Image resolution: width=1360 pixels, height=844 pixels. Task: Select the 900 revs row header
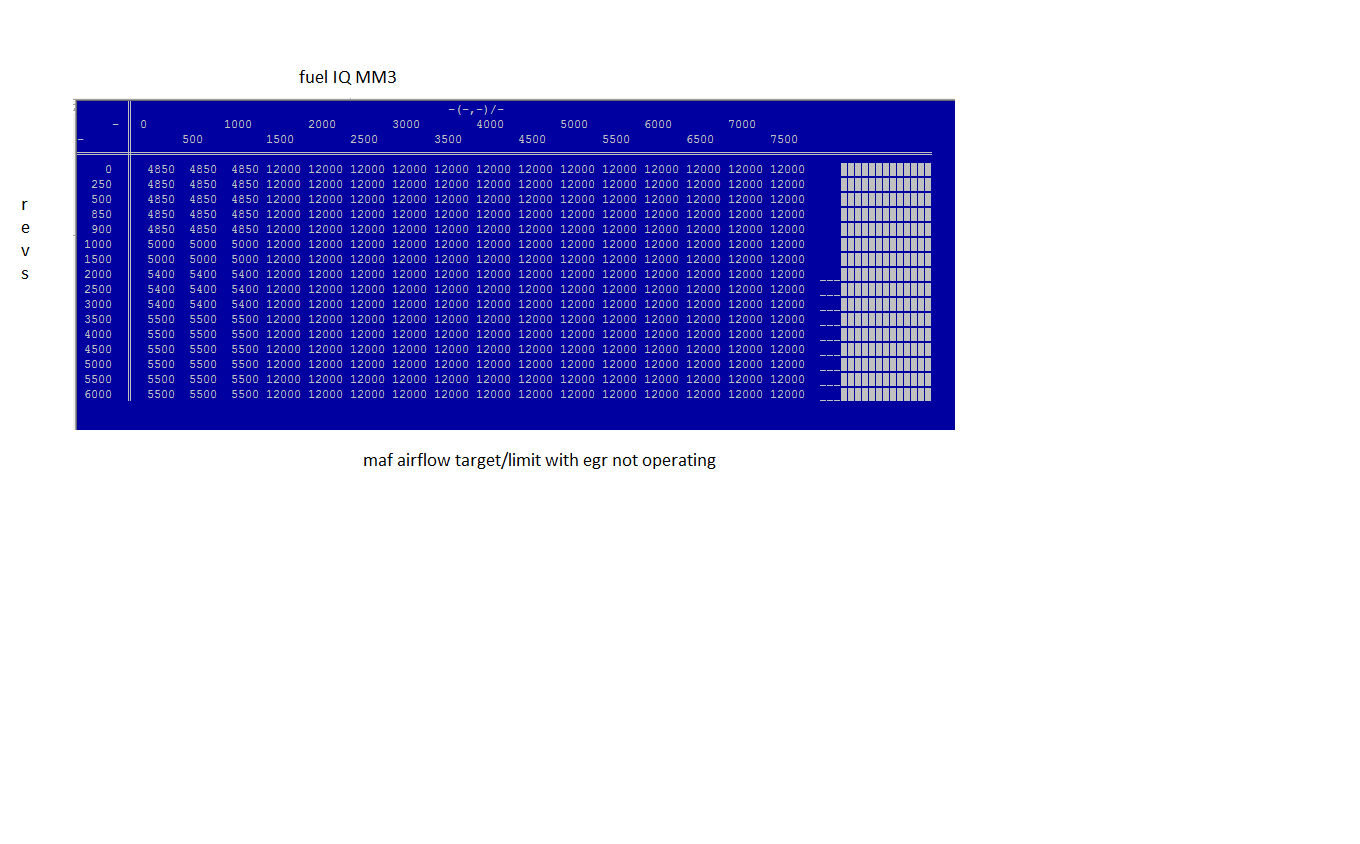point(101,230)
